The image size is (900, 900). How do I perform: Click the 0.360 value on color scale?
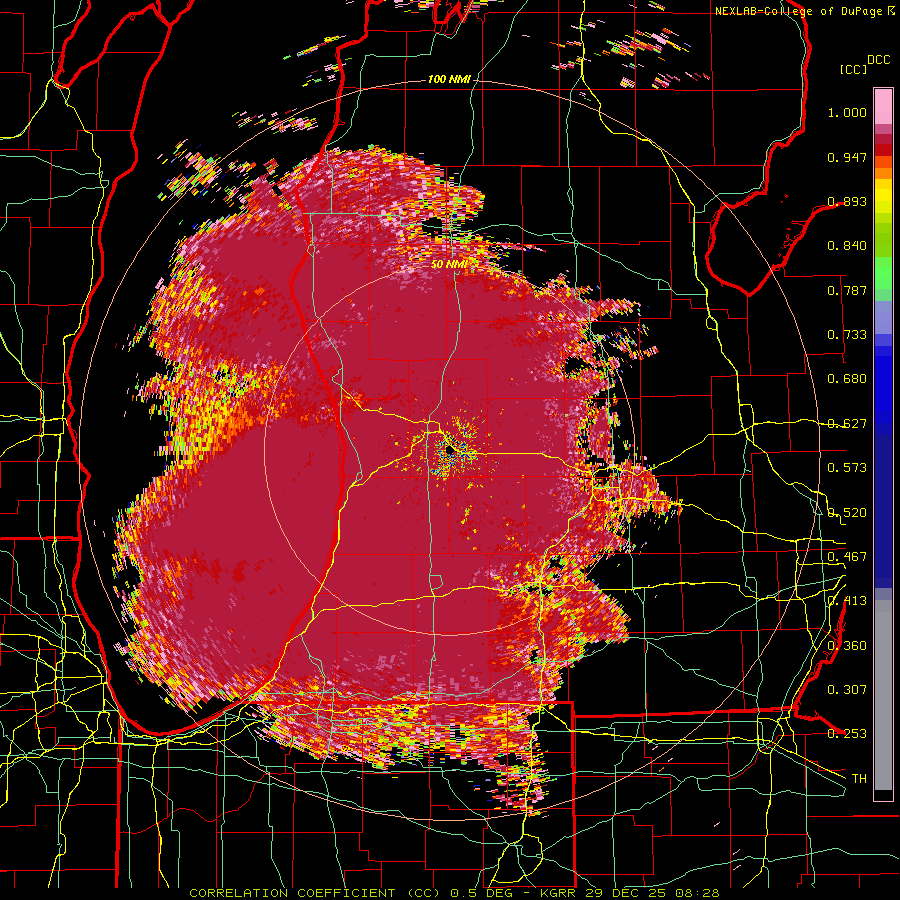(847, 646)
